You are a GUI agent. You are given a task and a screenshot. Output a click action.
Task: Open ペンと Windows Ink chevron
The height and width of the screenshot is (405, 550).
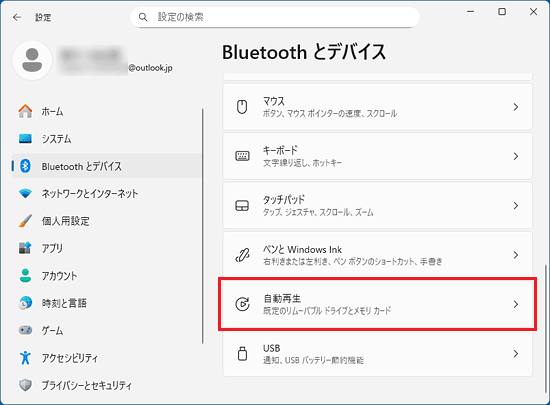pos(516,255)
